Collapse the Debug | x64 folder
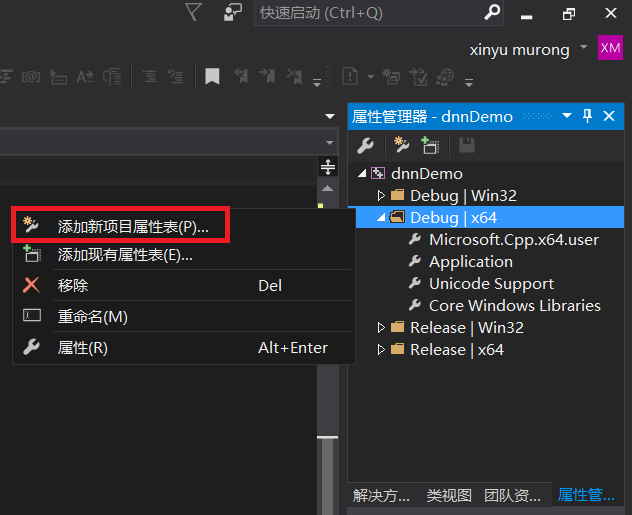This screenshot has height=515, width=632. (x=381, y=218)
